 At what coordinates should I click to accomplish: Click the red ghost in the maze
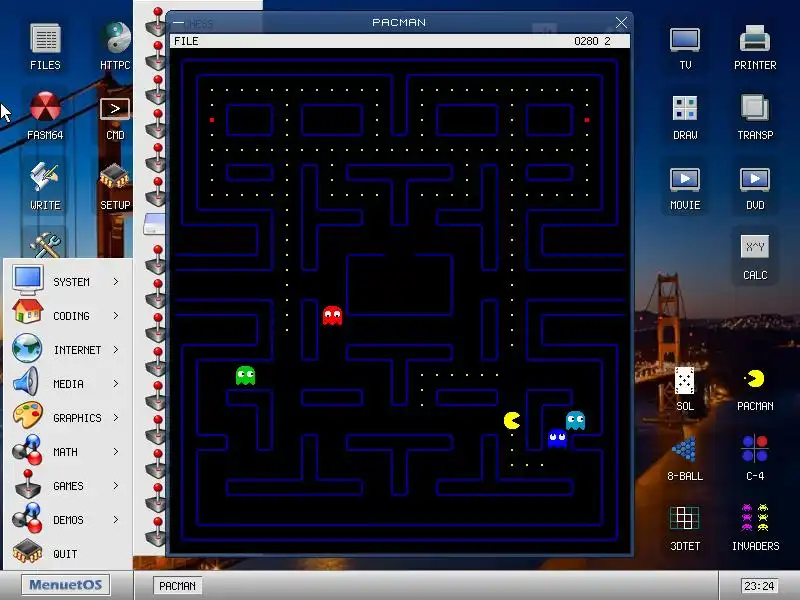(x=332, y=315)
